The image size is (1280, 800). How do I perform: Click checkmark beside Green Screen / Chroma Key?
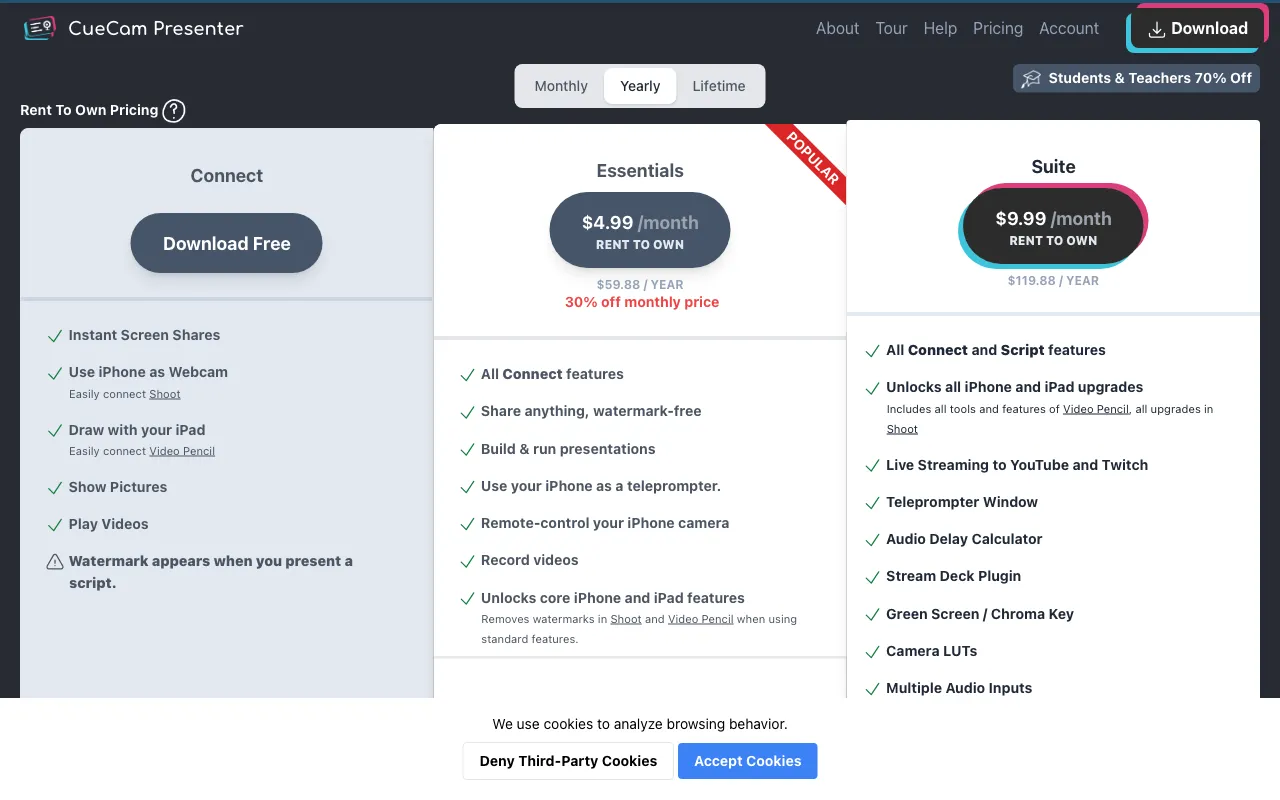pyautogui.click(x=872, y=615)
